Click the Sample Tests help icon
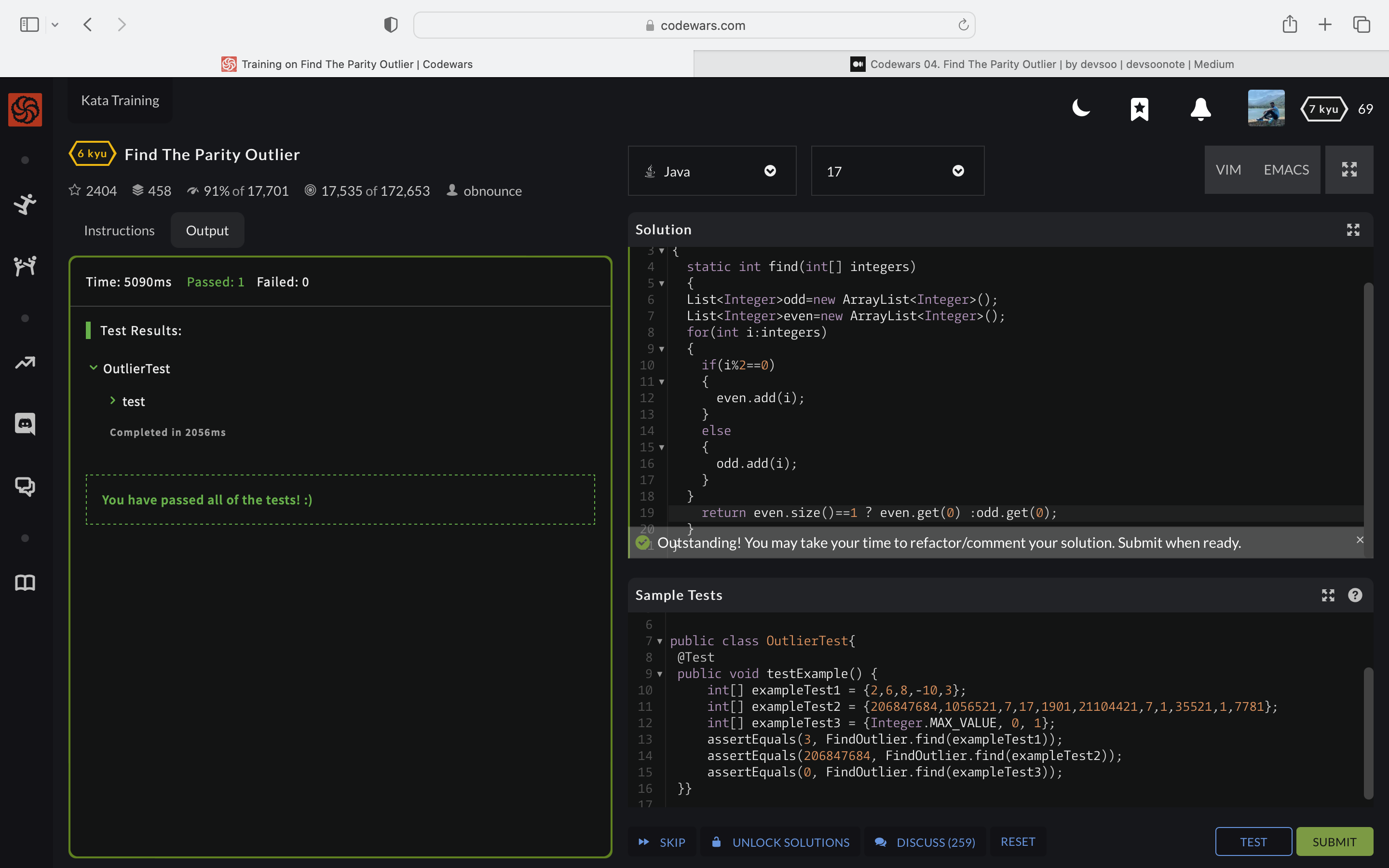 [x=1355, y=596]
